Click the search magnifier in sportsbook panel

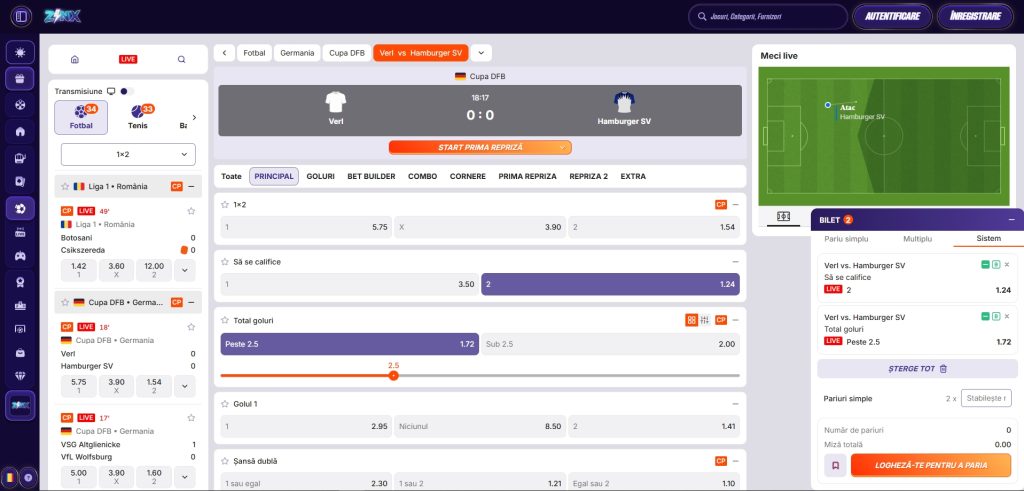click(182, 59)
